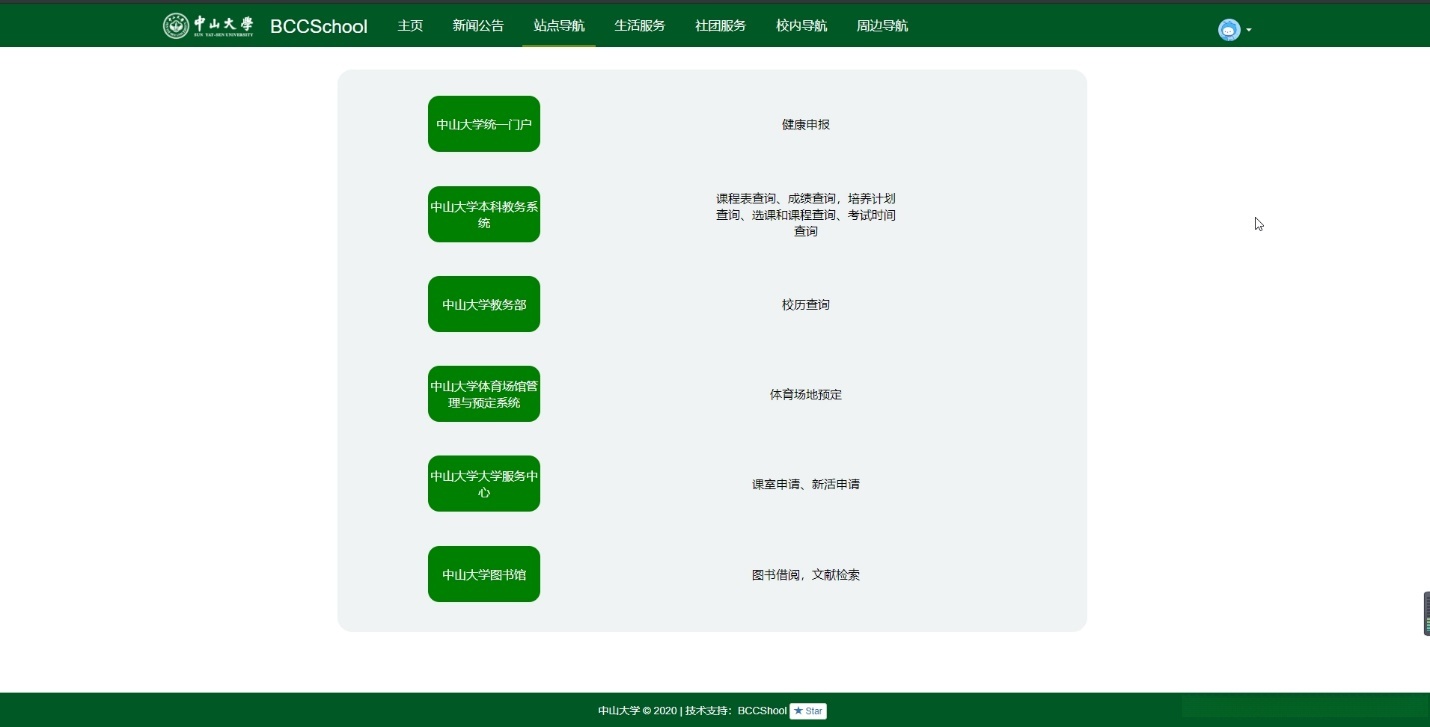Open the 中山大学教务部 button
The image size is (1430, 727).
[484, 304]
